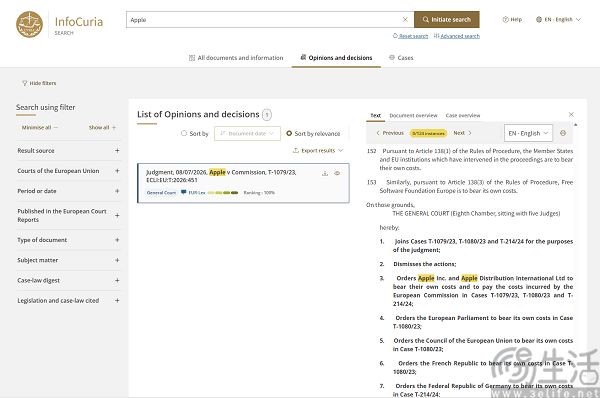Image resolution: width=600 pixels, height=398 pixels.
Task: Open the Export results menu
Action: [x=318, y=150]
